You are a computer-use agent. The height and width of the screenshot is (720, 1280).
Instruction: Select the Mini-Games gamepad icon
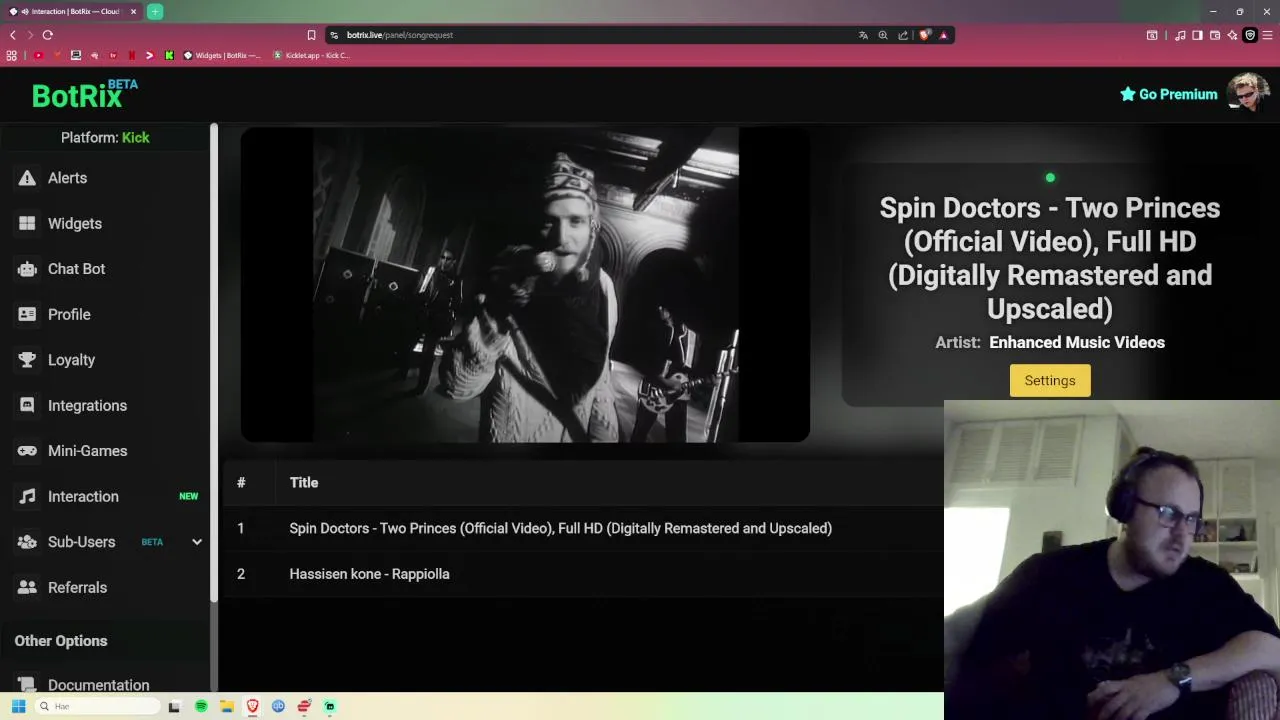click(x=27, y=451)
